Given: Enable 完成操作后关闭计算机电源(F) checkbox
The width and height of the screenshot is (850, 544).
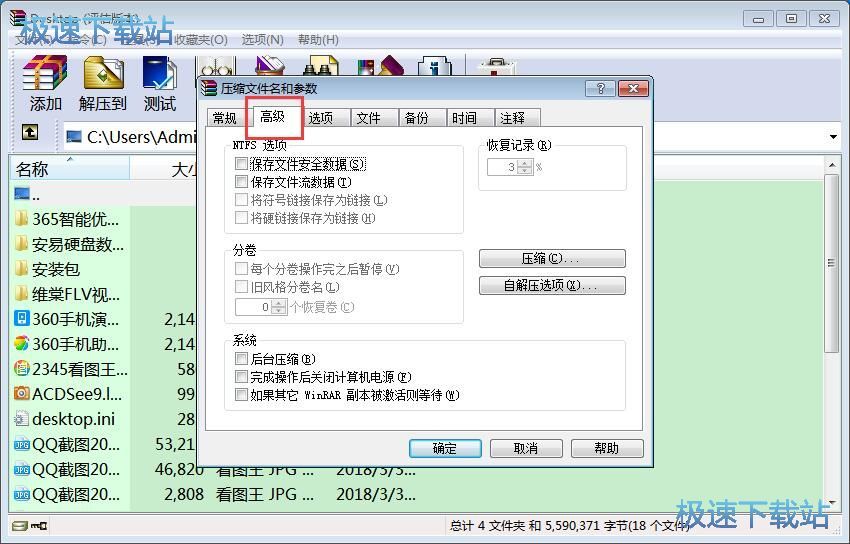Looking at the screenshot, I should tap(241, 377).
